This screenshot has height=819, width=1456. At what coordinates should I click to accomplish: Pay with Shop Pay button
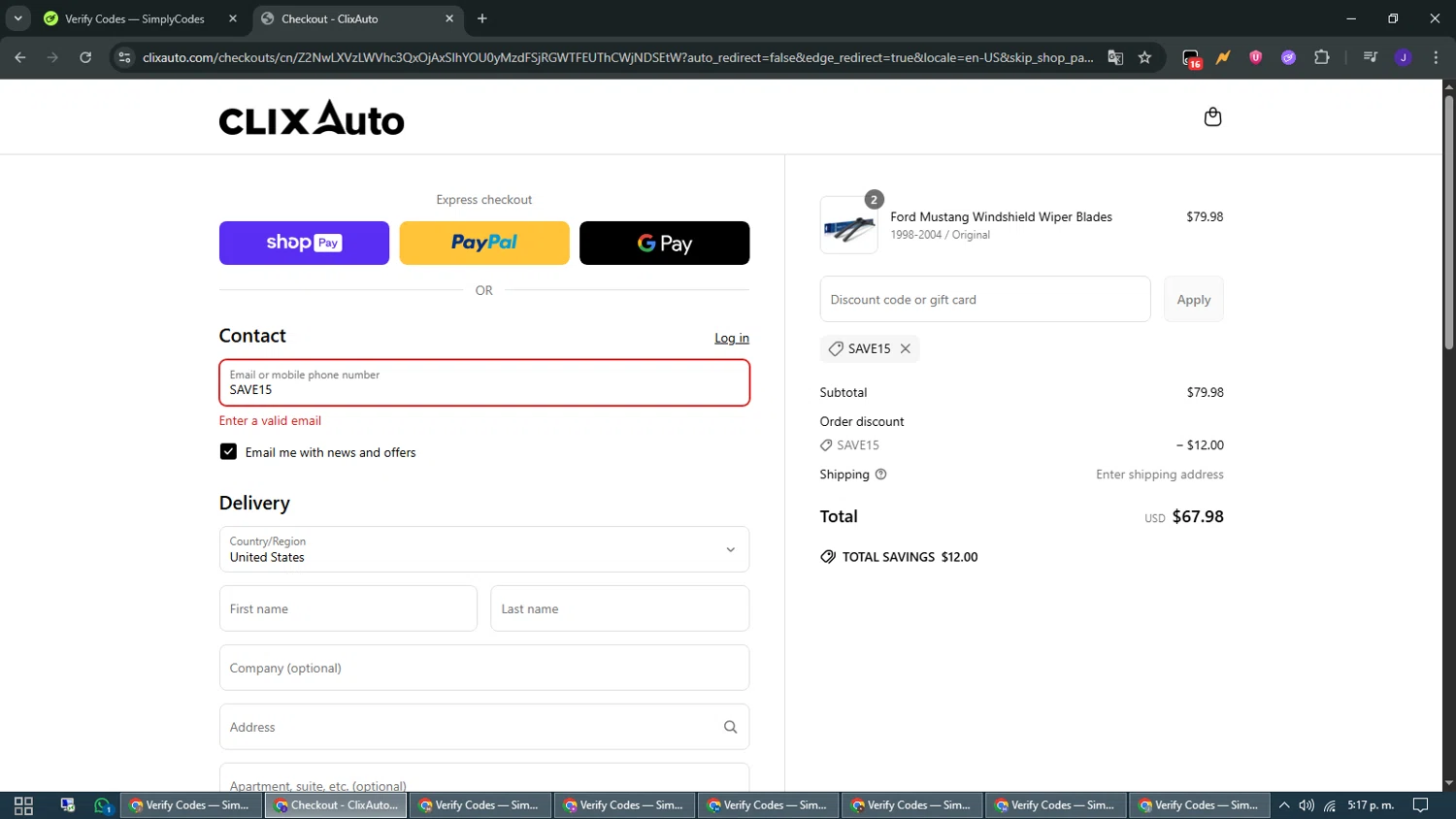pos(304,243)
